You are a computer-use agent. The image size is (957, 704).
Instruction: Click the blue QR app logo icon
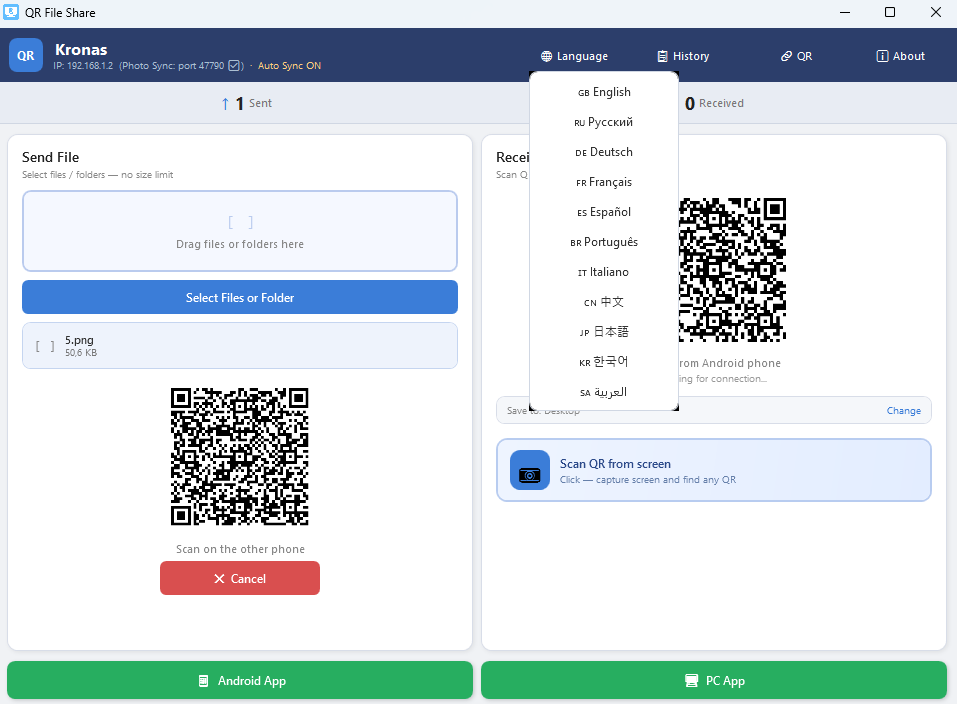(25, 55)
